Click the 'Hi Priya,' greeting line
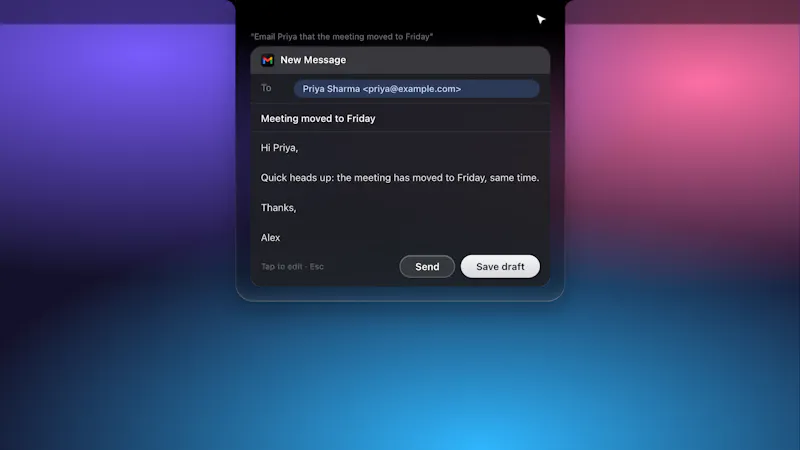This screenshot has height=450, width=800. pos(279,147)
